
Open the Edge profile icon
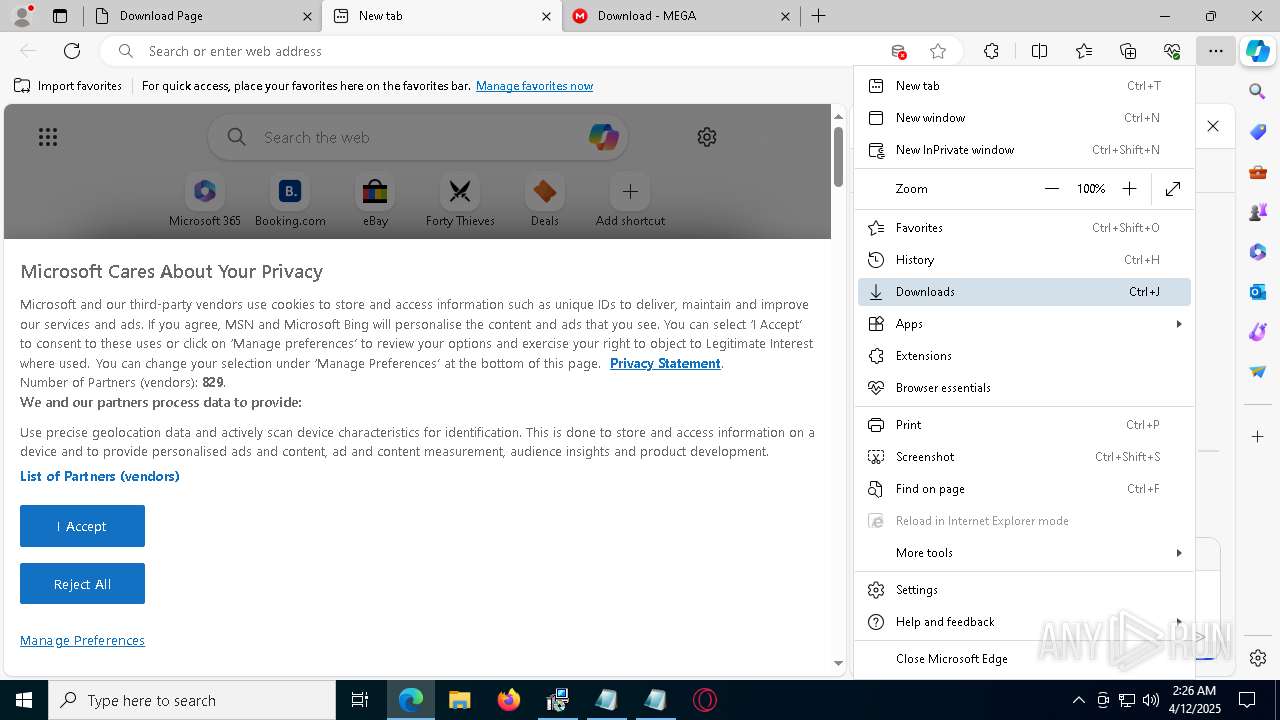coord(22,16)
